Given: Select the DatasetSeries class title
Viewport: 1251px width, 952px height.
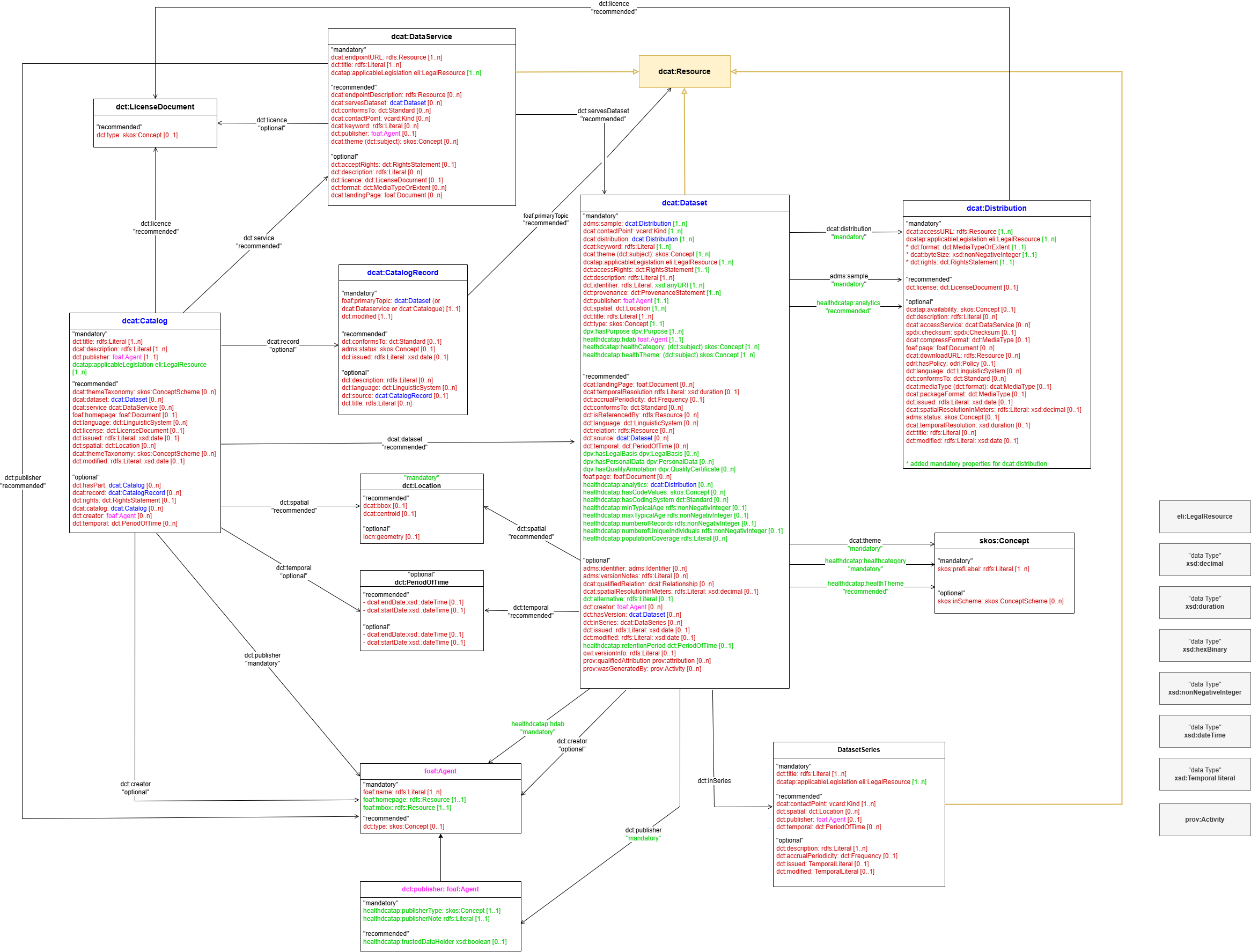Looking at the screenshot, I should (858, 750).
